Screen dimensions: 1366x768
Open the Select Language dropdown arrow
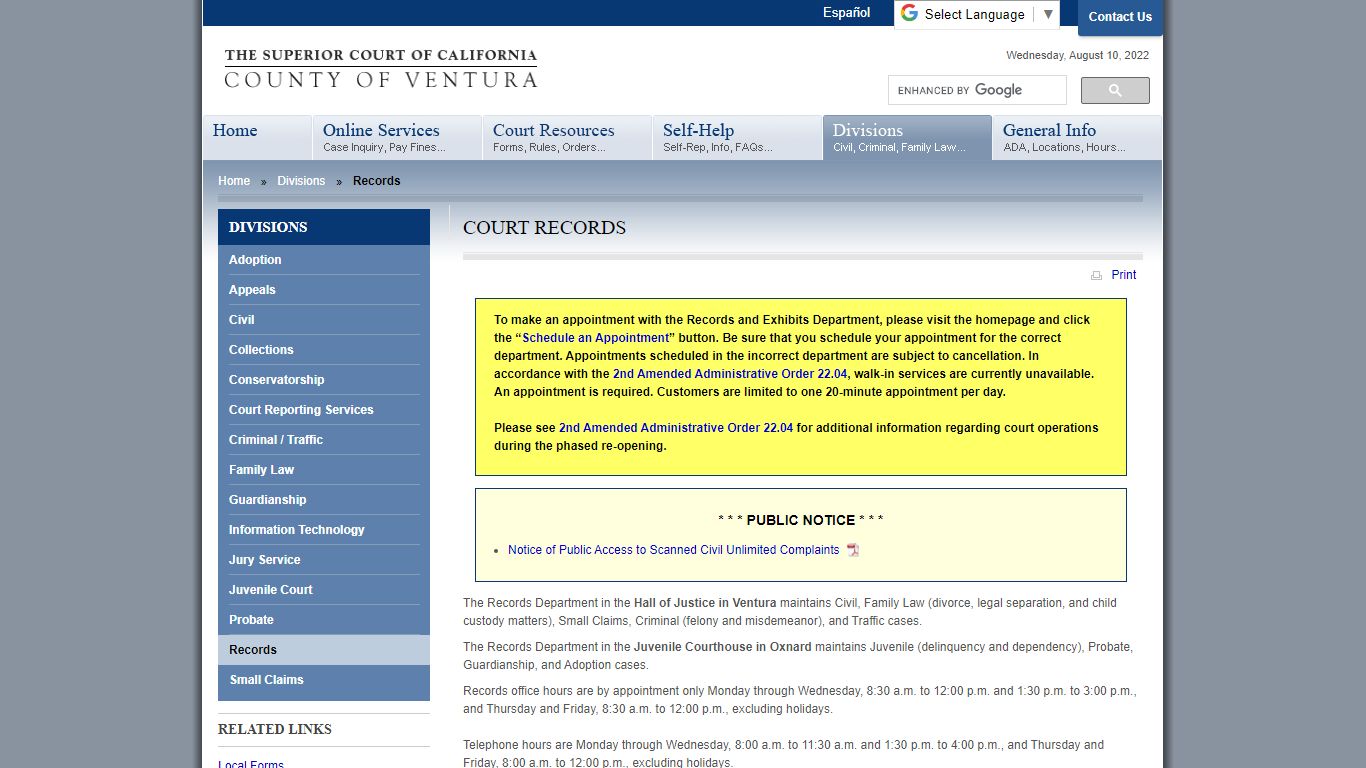[1048, 14]
